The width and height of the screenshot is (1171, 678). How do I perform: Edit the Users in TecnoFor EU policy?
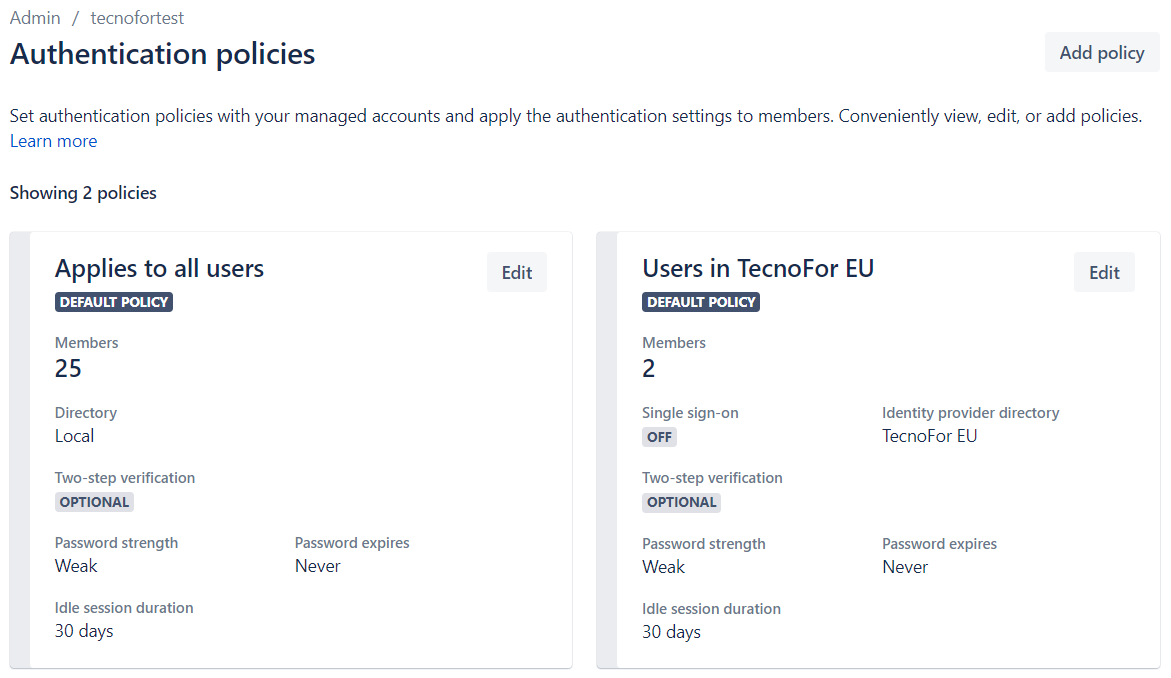click(1104, 271)
